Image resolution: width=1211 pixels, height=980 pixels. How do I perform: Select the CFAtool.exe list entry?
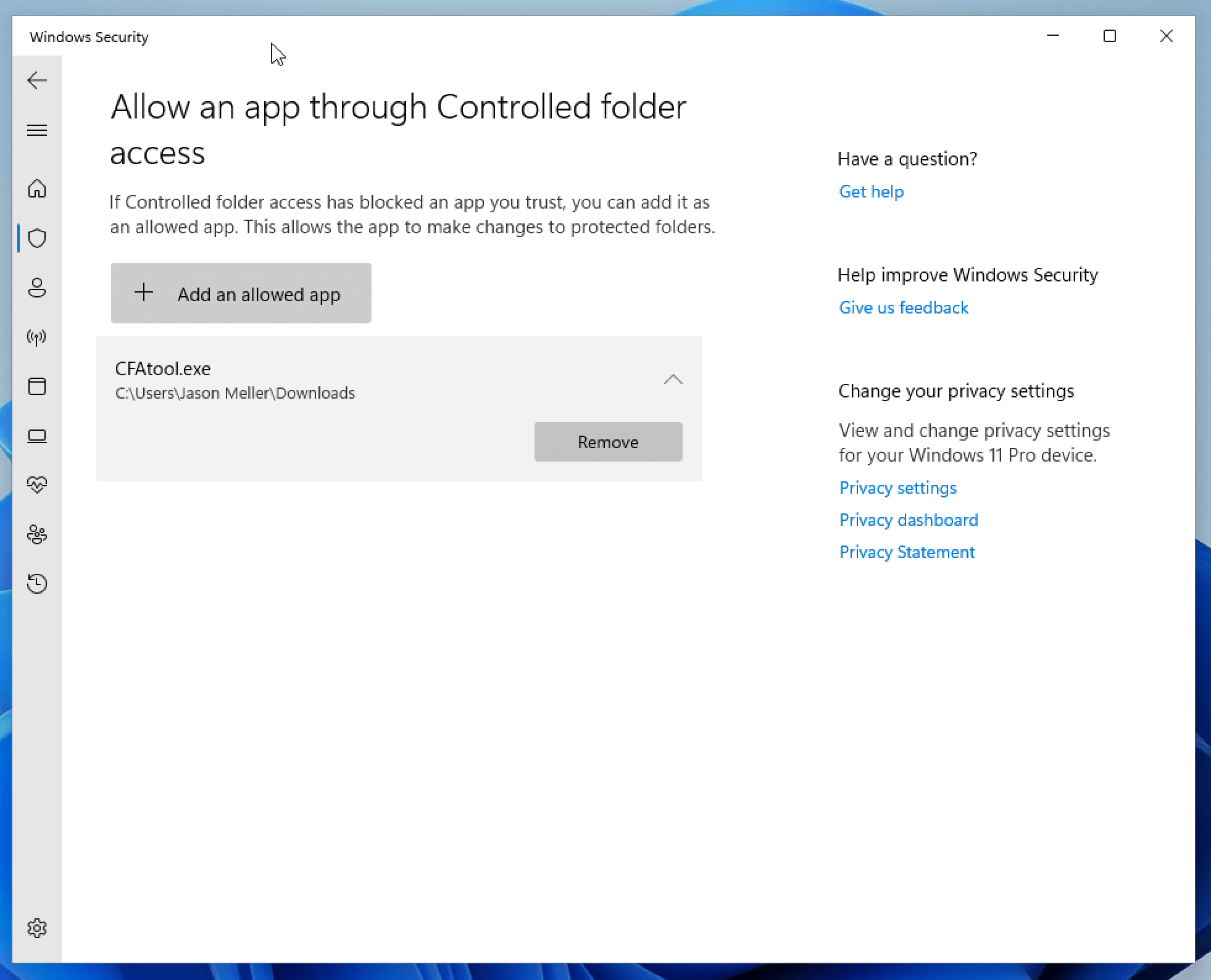(309, 380)
